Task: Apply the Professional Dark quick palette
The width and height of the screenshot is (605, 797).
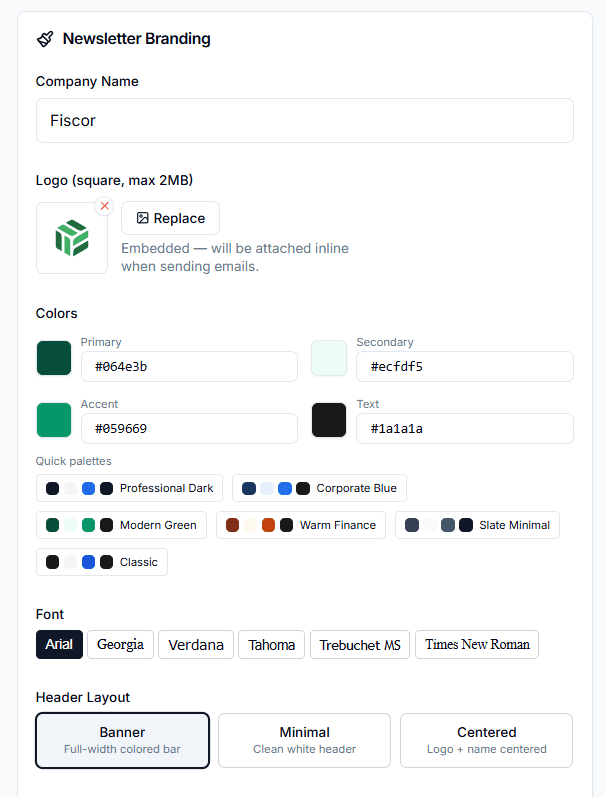Action: pos(129,488)
